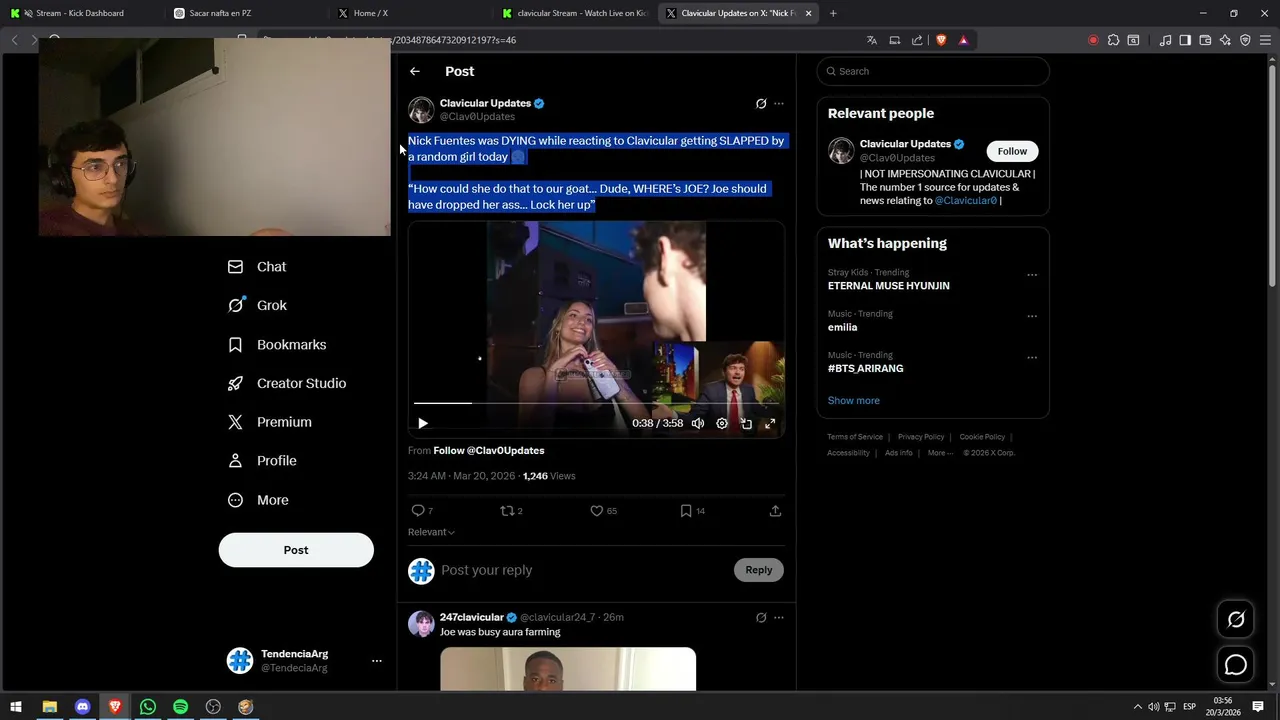Mute the video volume icon

[698, 423]
